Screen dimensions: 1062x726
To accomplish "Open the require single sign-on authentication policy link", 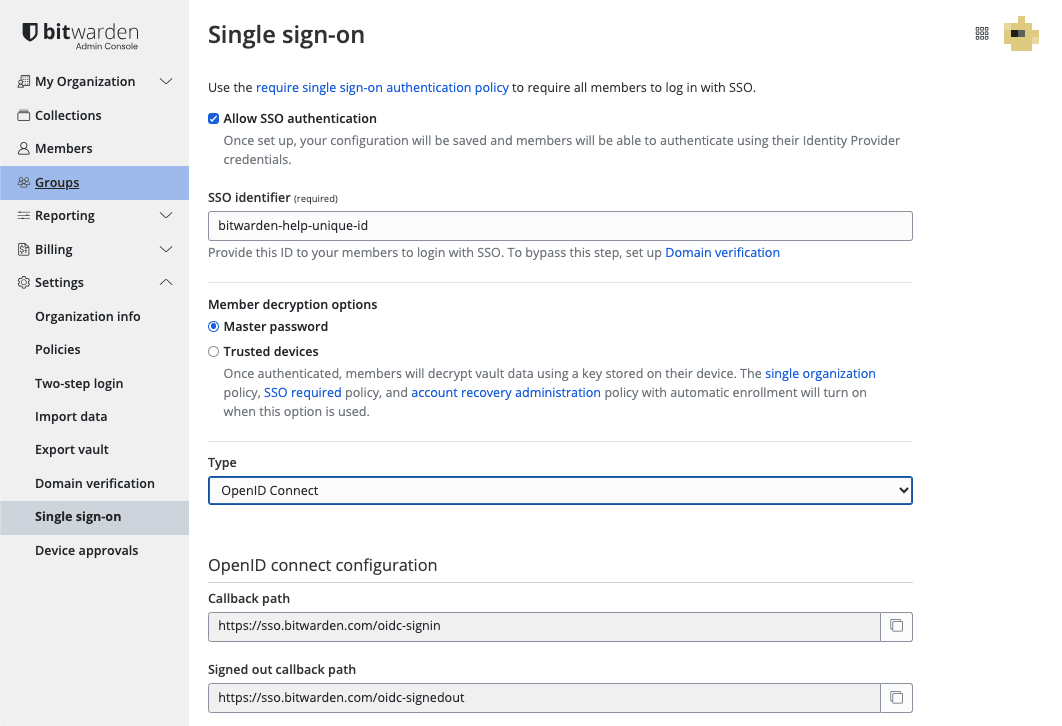I will [382, 87].
